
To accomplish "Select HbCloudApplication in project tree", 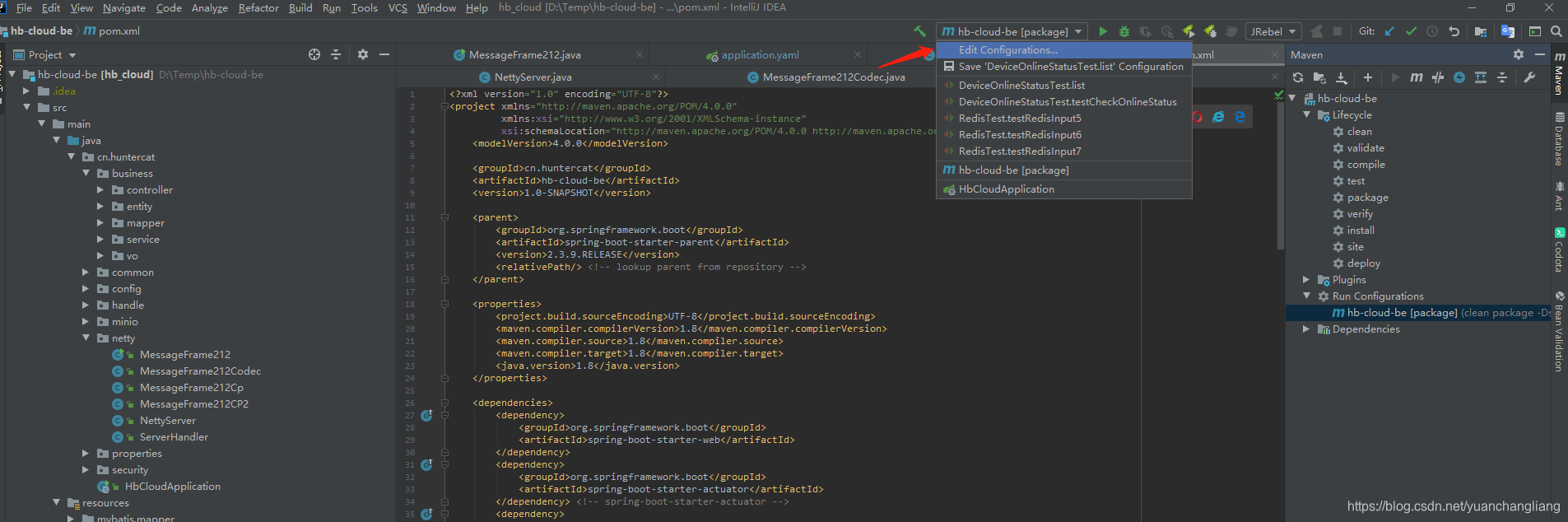I will coord(172,487).
